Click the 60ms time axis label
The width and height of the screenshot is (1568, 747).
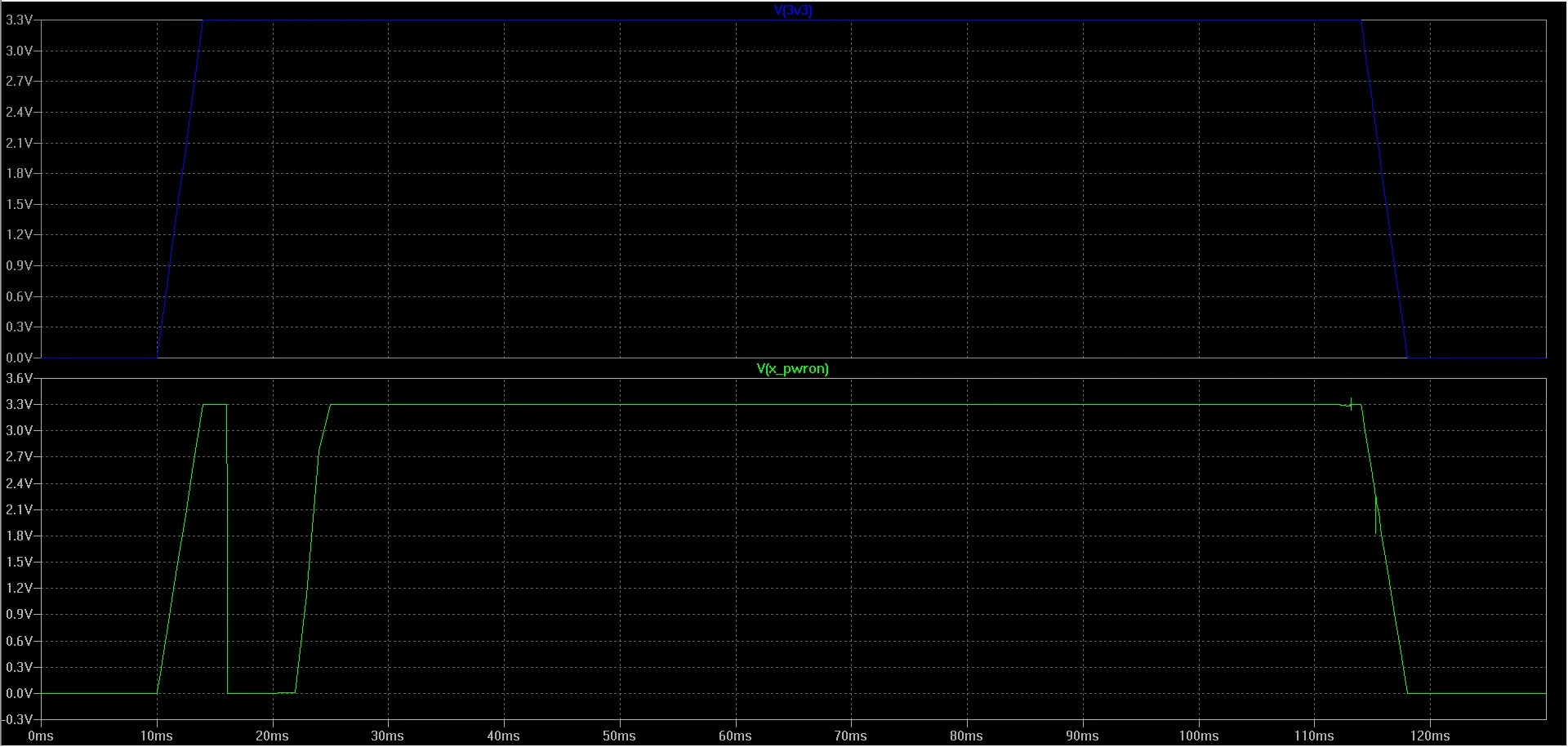[735, 736]
